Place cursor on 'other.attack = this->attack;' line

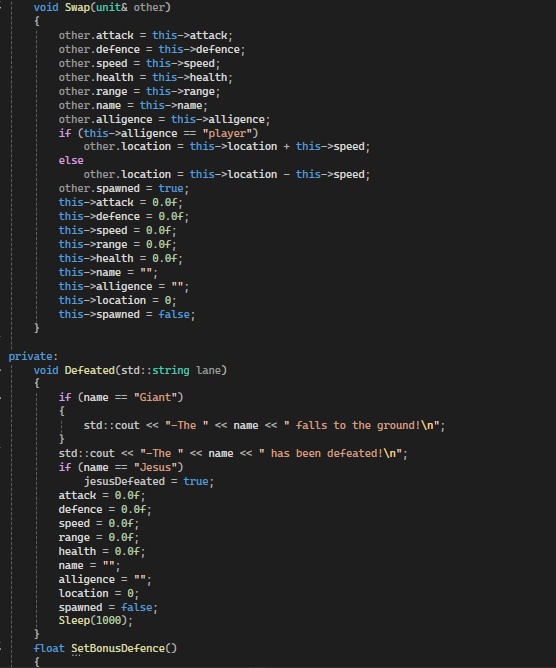coord(145,35)
